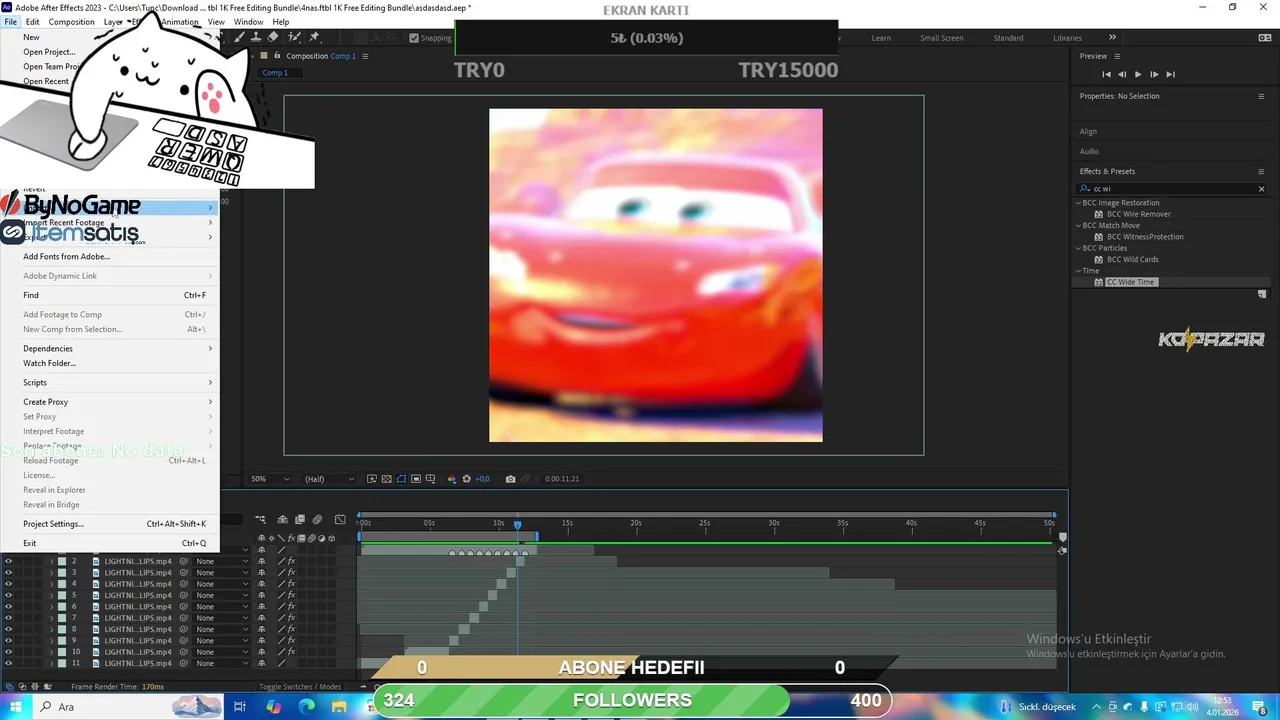
Task: Click reset exposure icon
Action: [x=466, y=479]
